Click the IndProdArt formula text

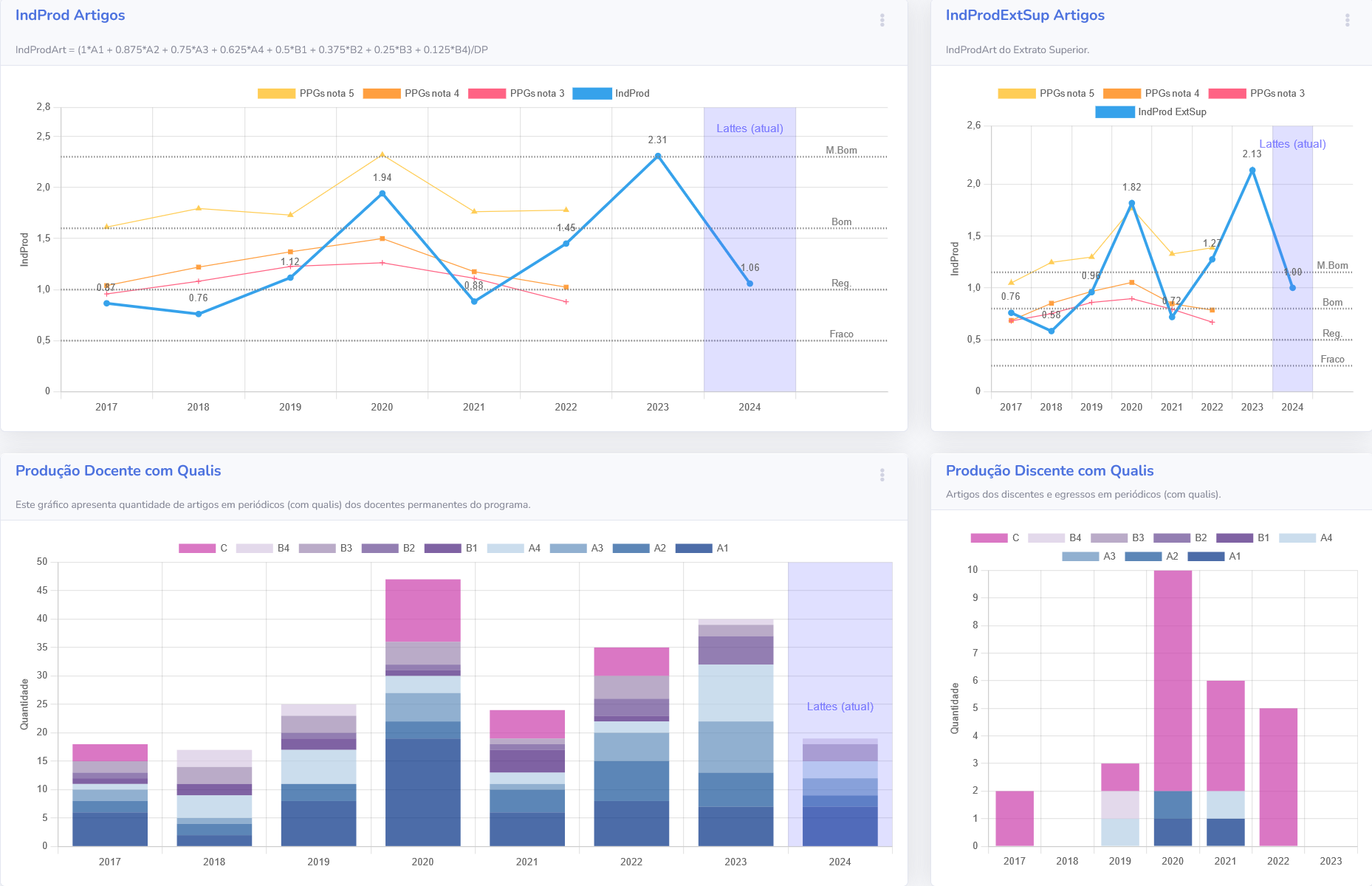click(252, 50)
